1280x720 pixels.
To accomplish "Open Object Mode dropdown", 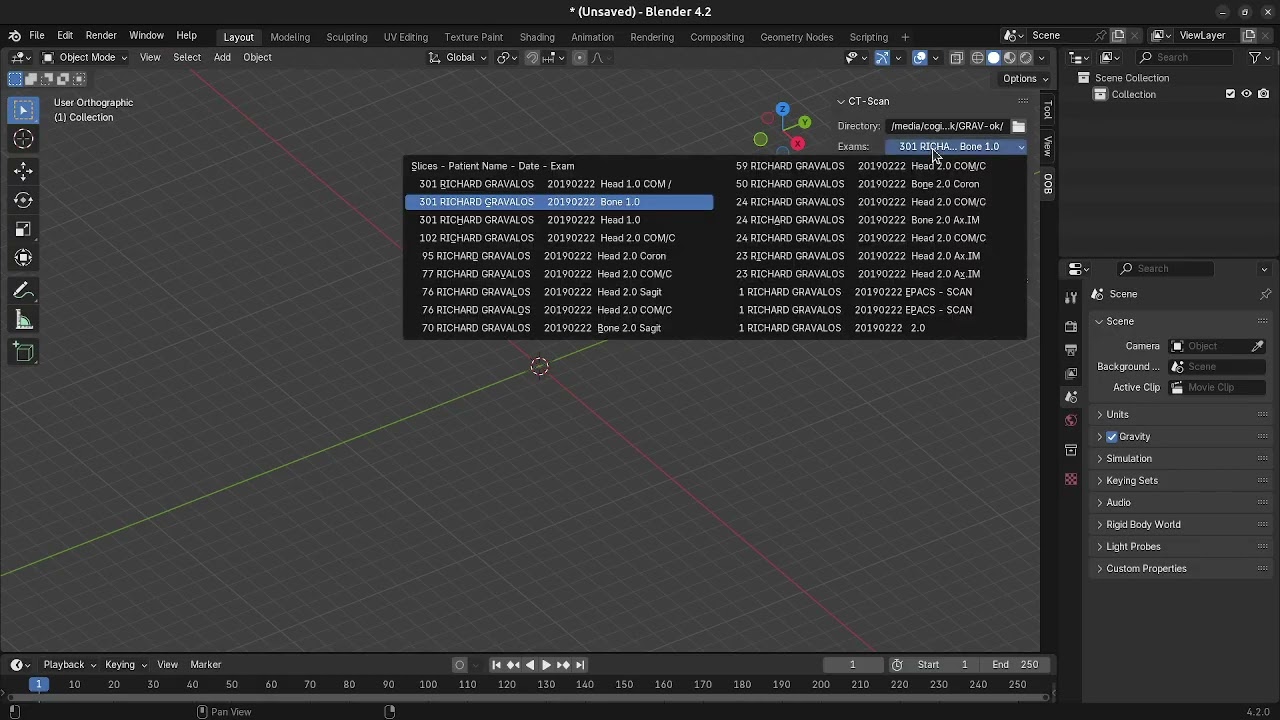I will point(84,57).
